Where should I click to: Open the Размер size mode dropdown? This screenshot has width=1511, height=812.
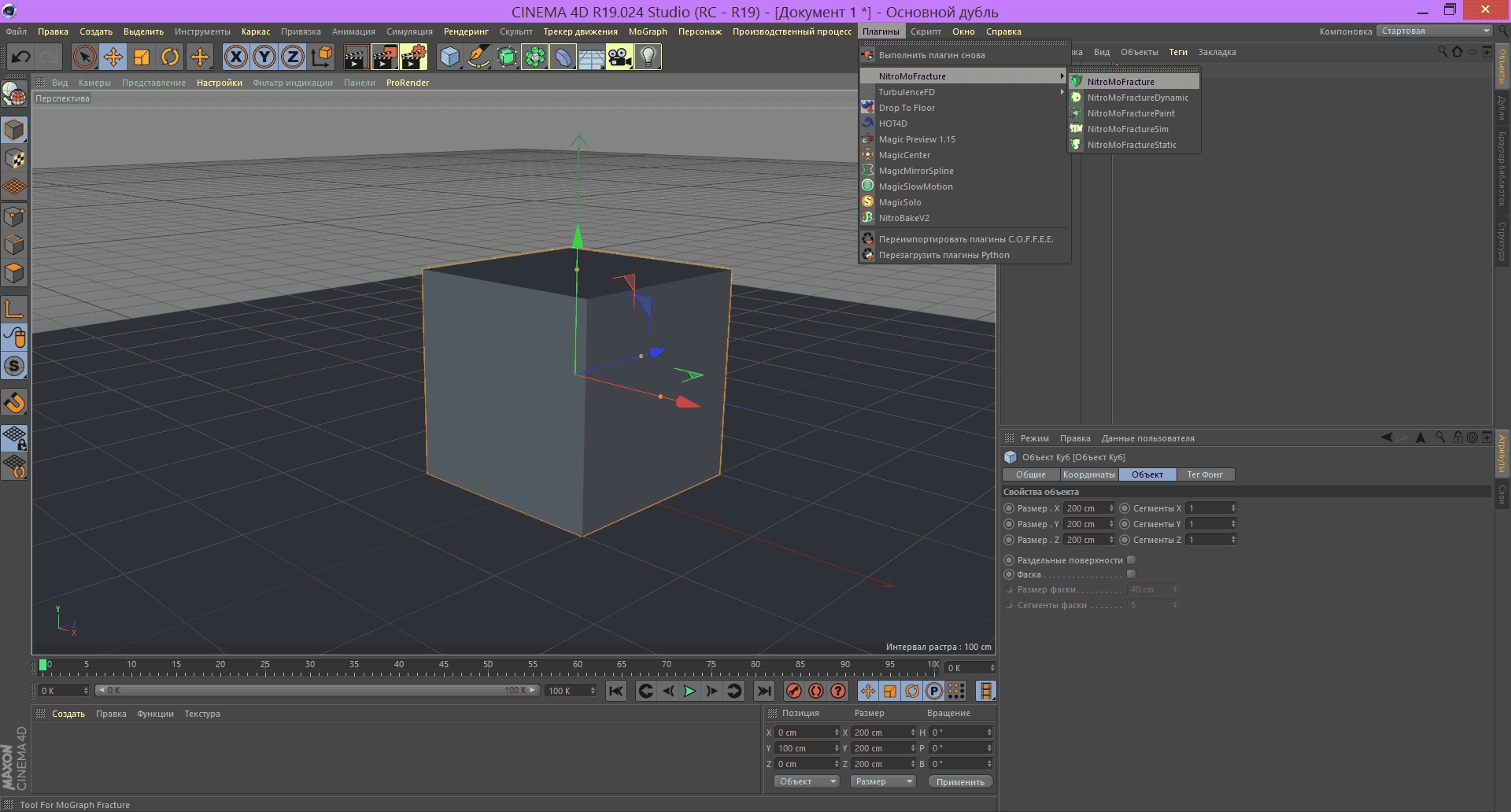883,781
